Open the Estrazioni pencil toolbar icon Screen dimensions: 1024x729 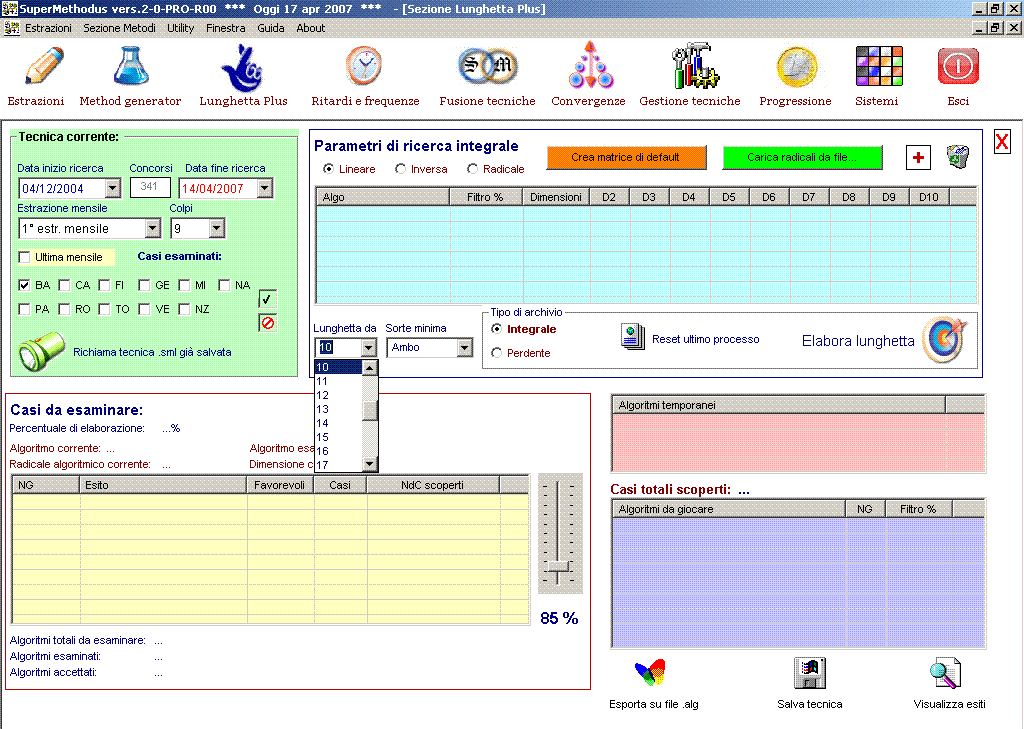pos(44,65)
